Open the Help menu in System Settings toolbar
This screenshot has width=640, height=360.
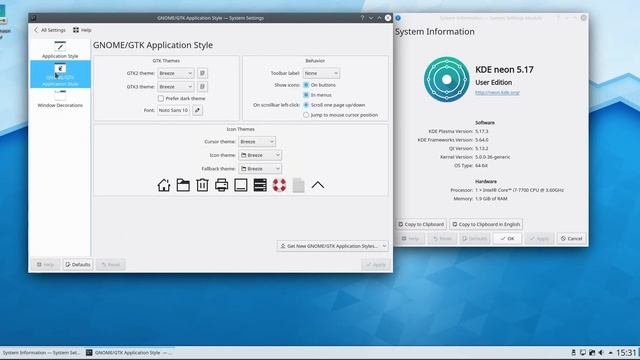tap(82, 30)
